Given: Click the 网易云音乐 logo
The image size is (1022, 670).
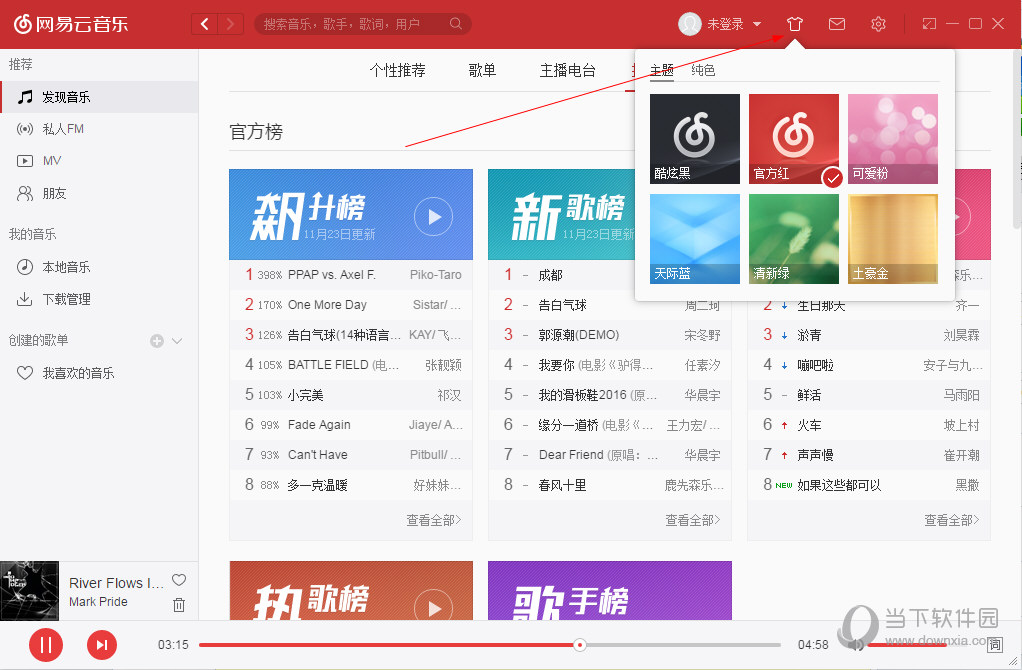Looking at the screenshot, I should tap(71, 24).
